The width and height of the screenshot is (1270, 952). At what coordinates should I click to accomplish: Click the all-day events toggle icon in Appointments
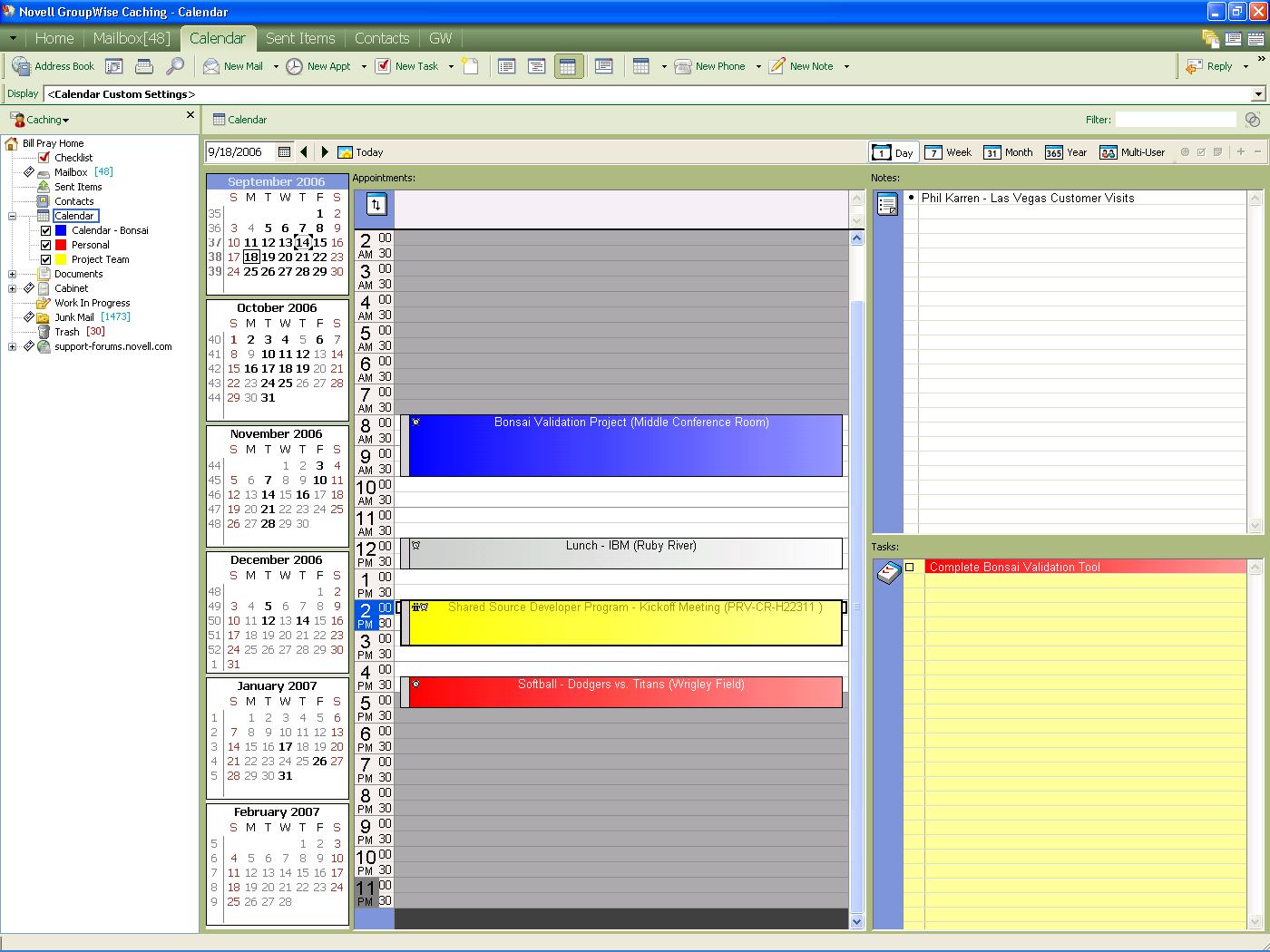[376, 204]
